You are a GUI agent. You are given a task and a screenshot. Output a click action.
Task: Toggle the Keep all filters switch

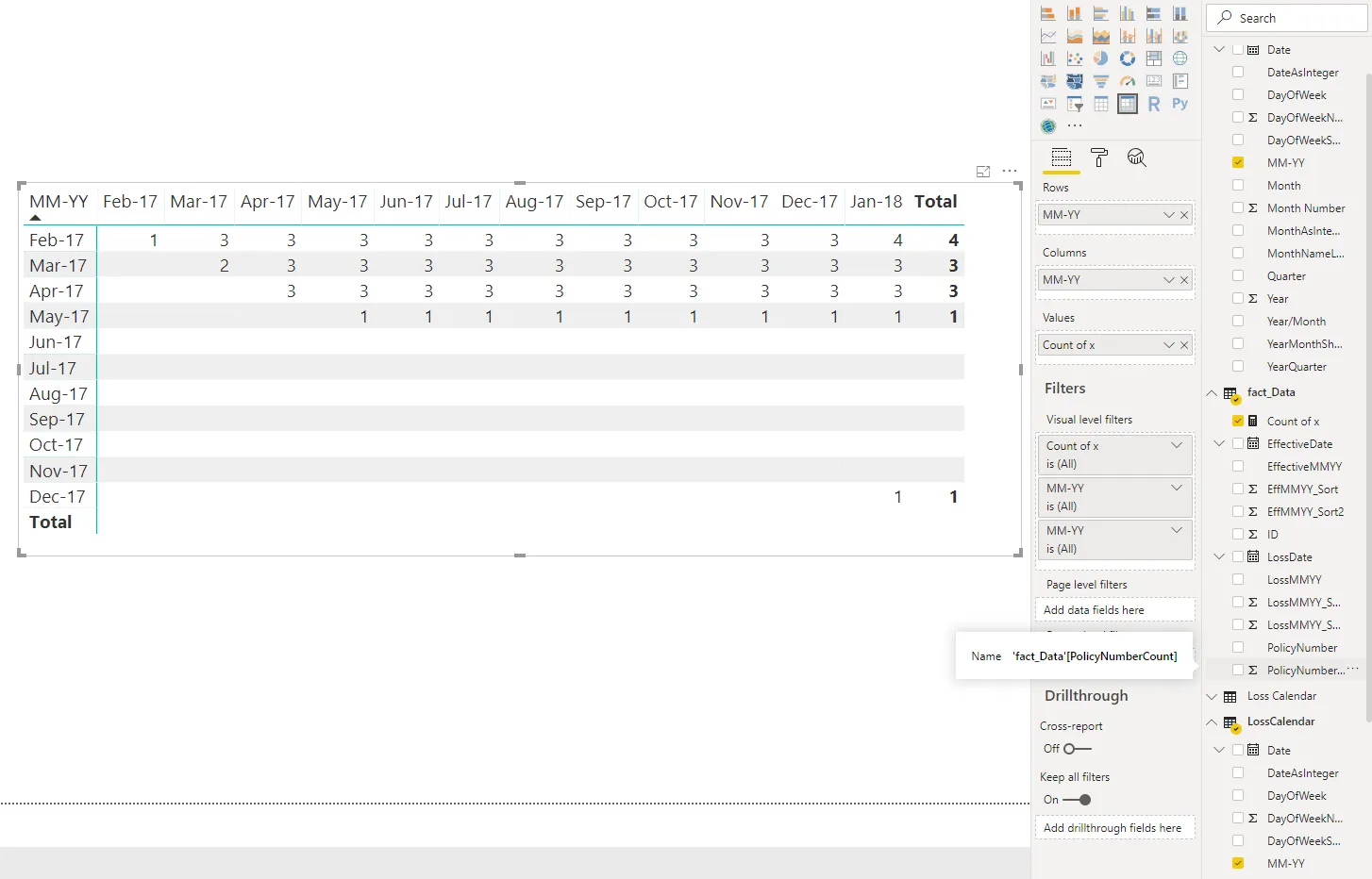(x=1077, y=800)
